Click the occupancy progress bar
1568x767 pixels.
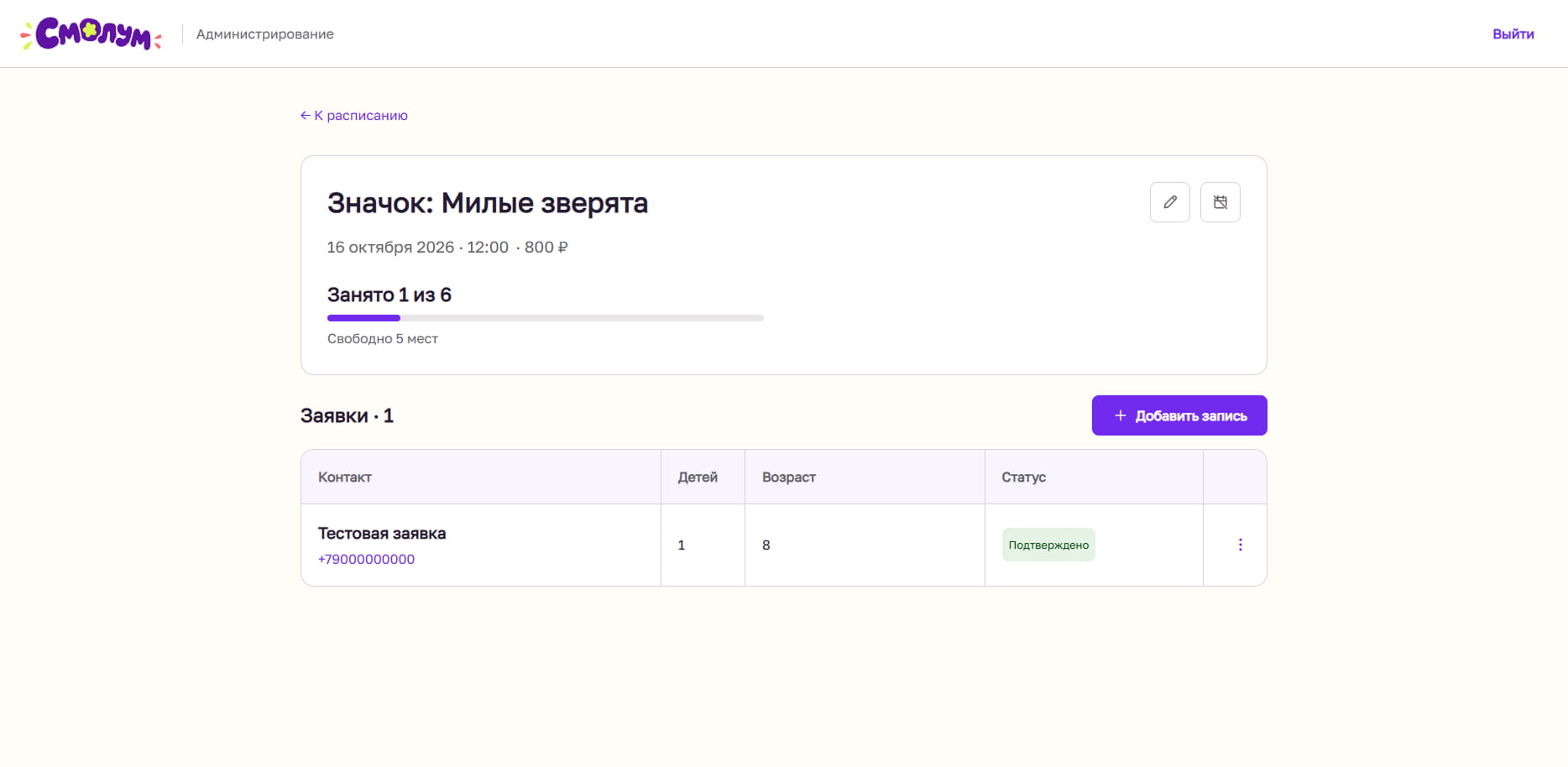tap(545, 318)
